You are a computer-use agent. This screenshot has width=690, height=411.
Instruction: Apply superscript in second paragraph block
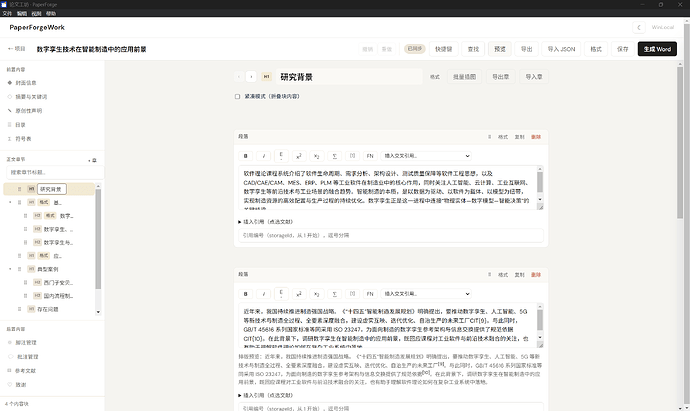[299, 294]
